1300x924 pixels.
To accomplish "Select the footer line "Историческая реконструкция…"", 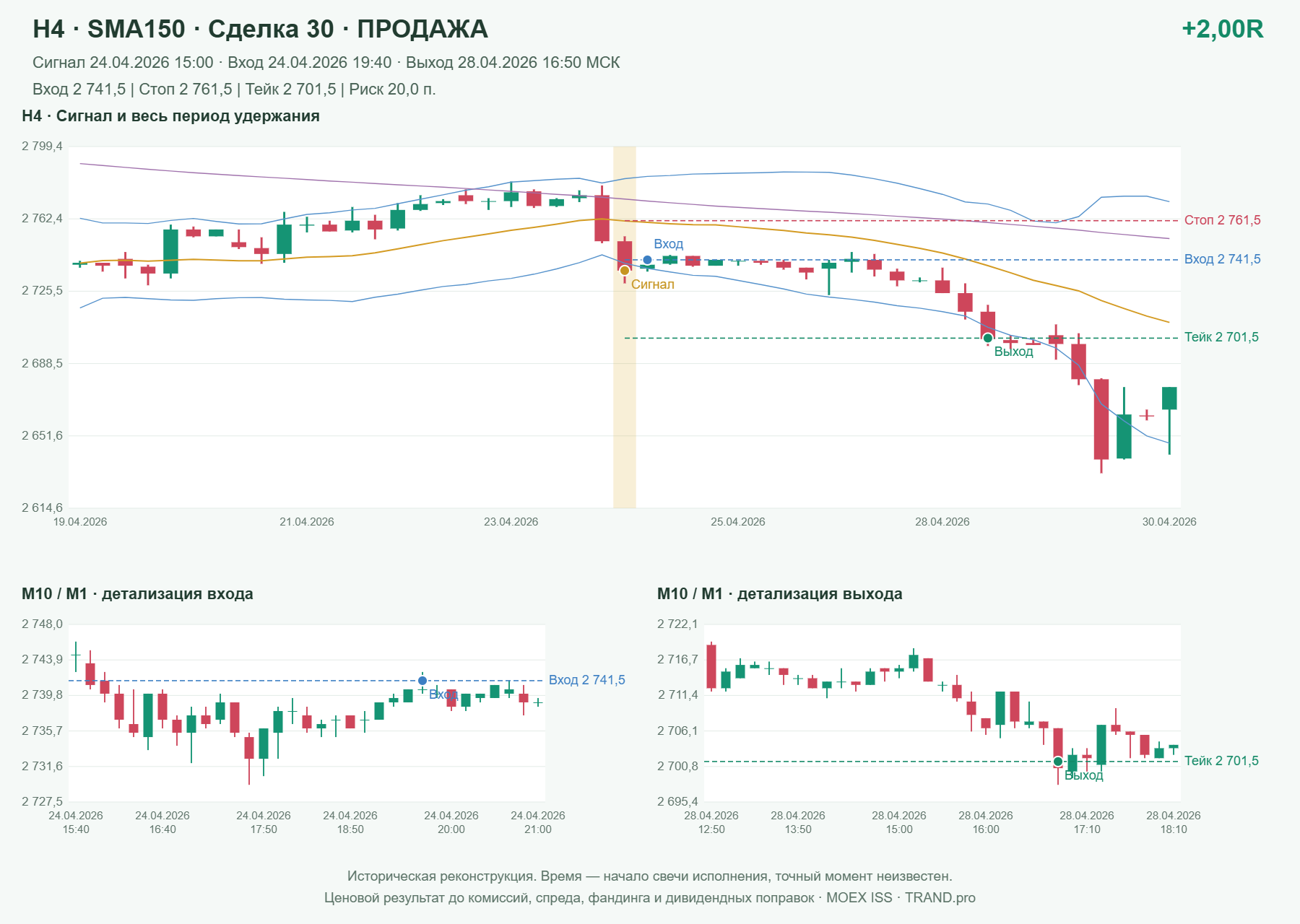I will pyautogui.click(x=650, y=876).
